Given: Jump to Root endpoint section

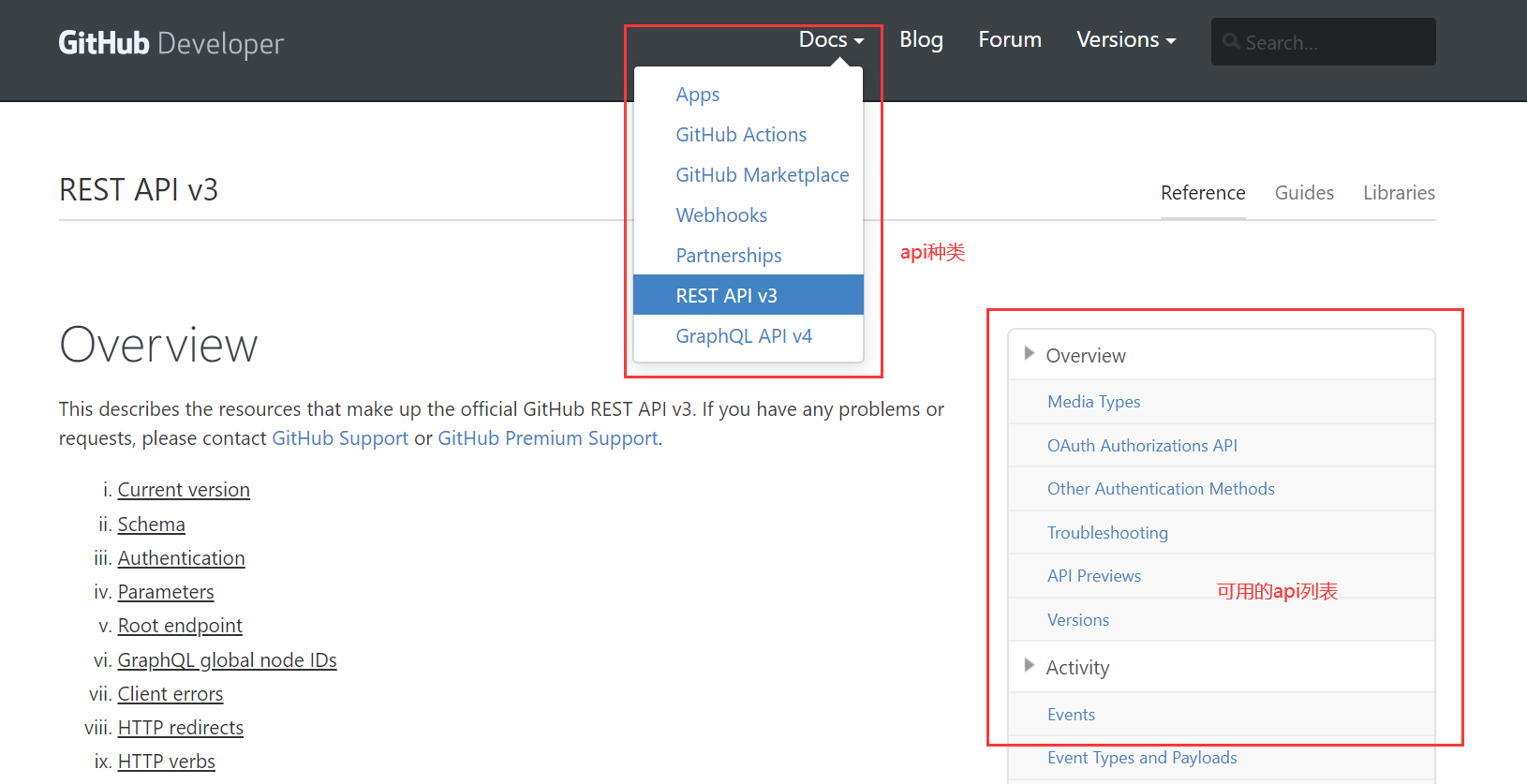Looking at the screenshot, I should 180,626.
